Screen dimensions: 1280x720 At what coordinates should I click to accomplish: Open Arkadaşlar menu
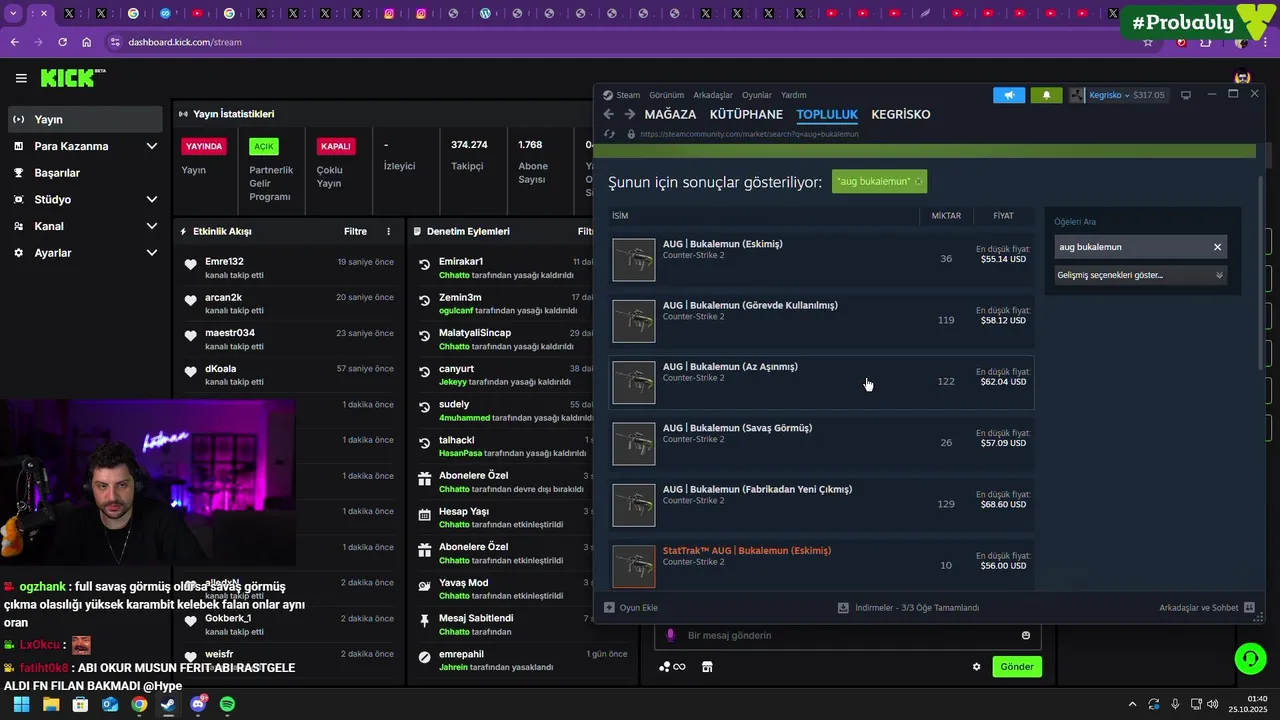click(713, 95)
